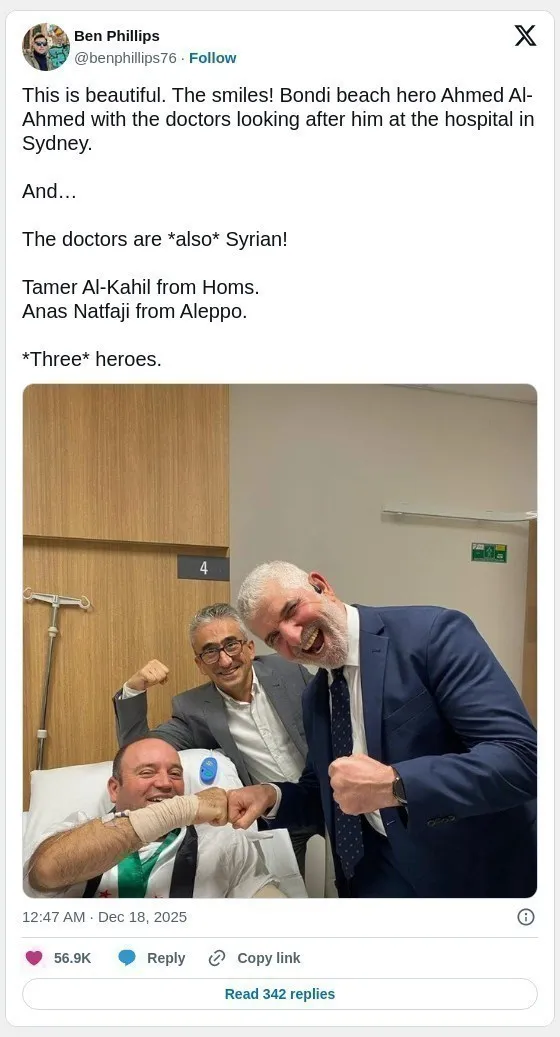The height and width of the screenshot is (1037, 560).
Task: Follow Ben Phillips
Action: pos(212,58)
